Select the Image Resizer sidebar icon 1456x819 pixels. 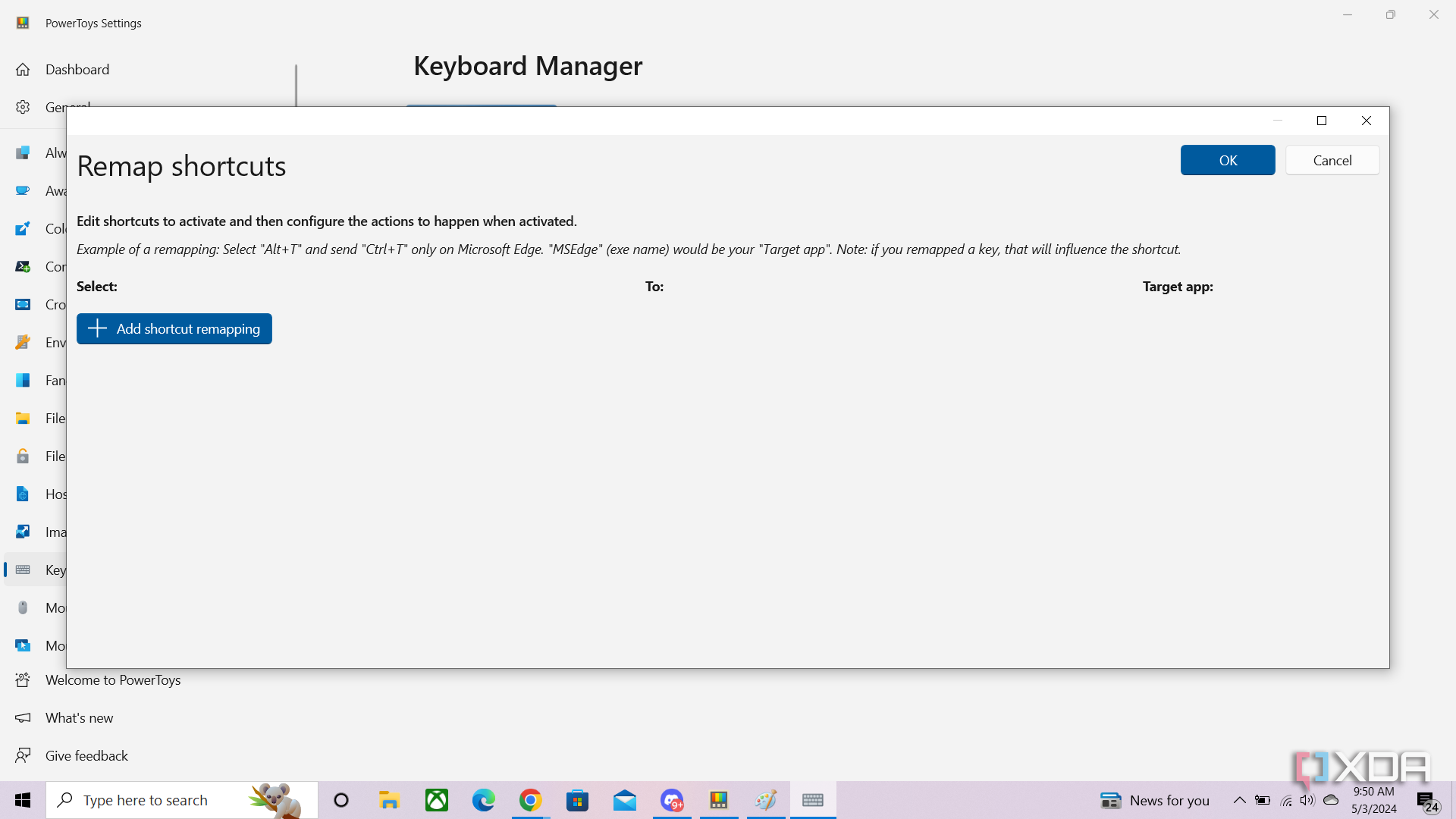click(23, 532)
